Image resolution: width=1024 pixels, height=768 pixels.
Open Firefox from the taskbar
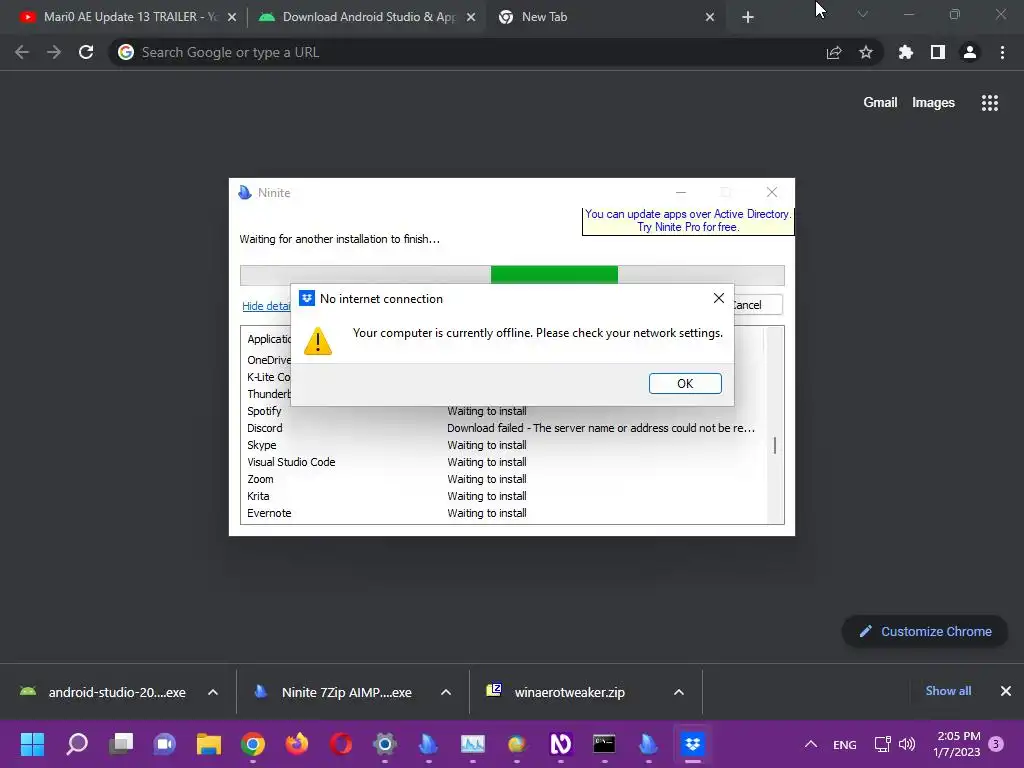[296, 743]
